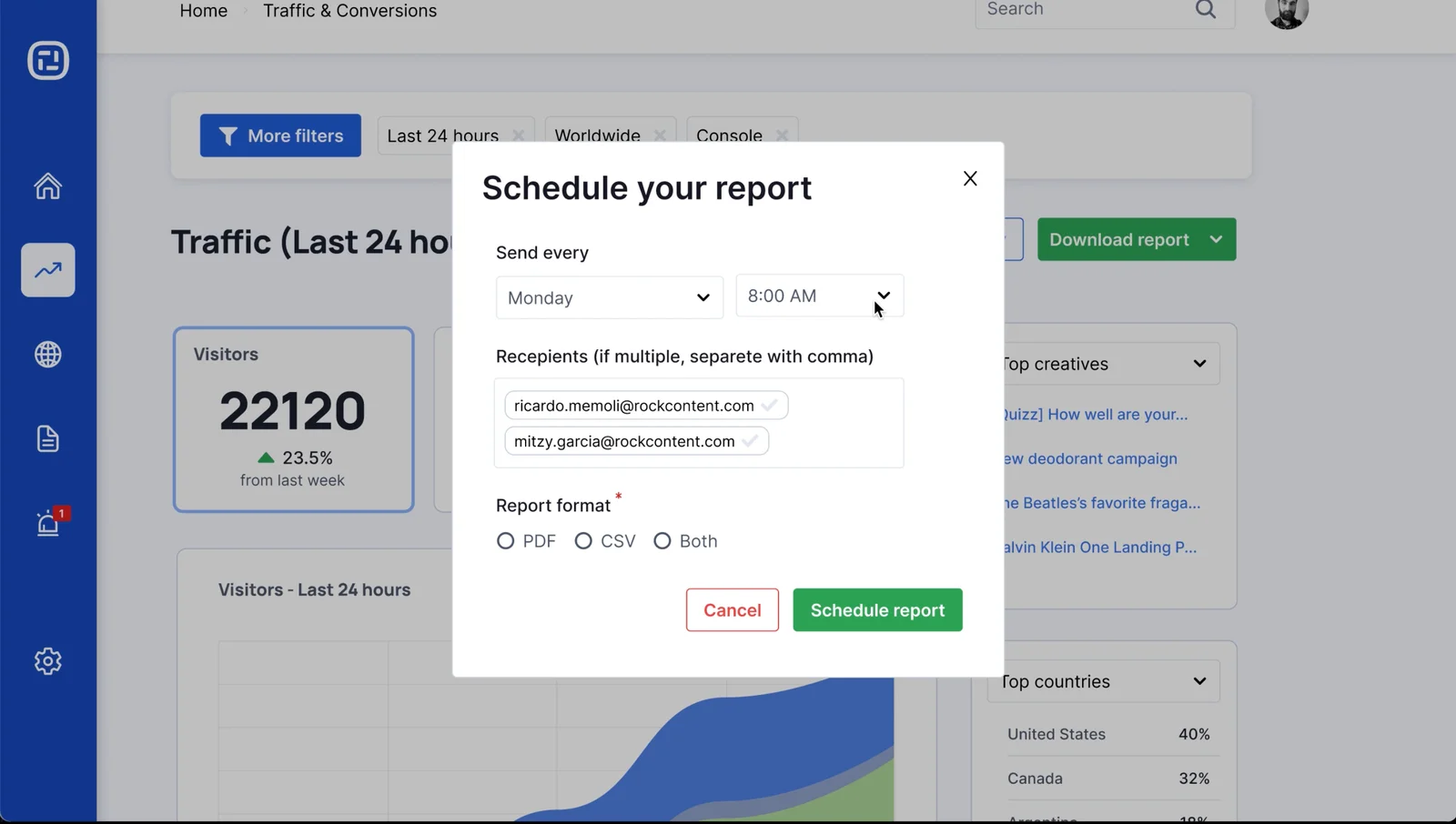Open Settings via the gear icon

point(47,661)
